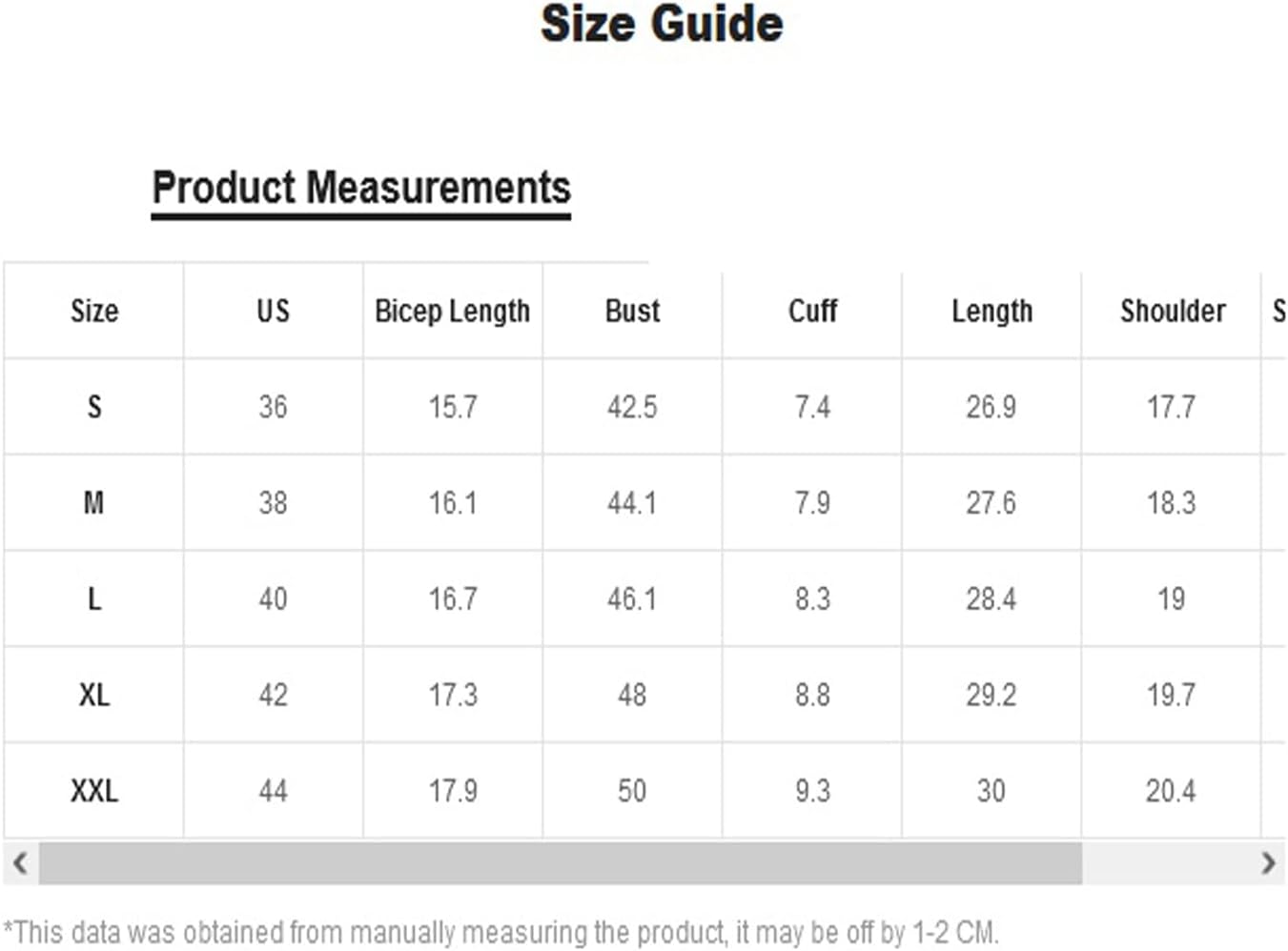The image size is (1288, 951).
Task: Click the Length column header
Action: (x=992, y=311)
